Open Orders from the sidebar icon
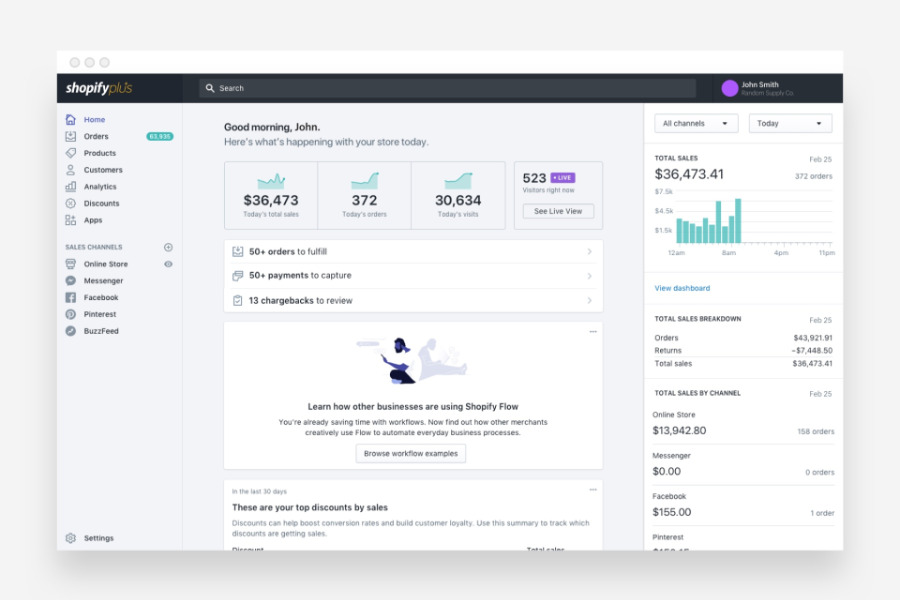Viewport: 900px width, 600px height. pyautogui.click(x=70, y=136)
